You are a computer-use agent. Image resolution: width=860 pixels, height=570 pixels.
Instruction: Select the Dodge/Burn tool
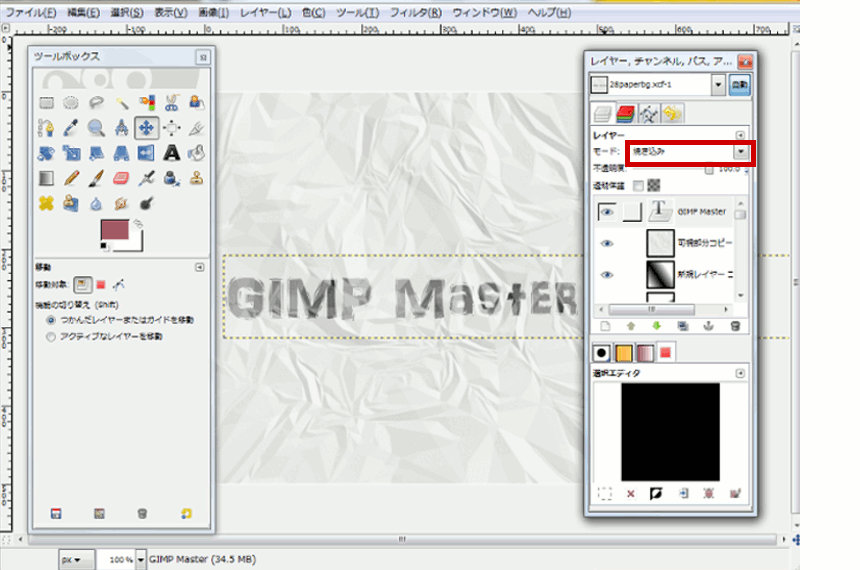146,204
